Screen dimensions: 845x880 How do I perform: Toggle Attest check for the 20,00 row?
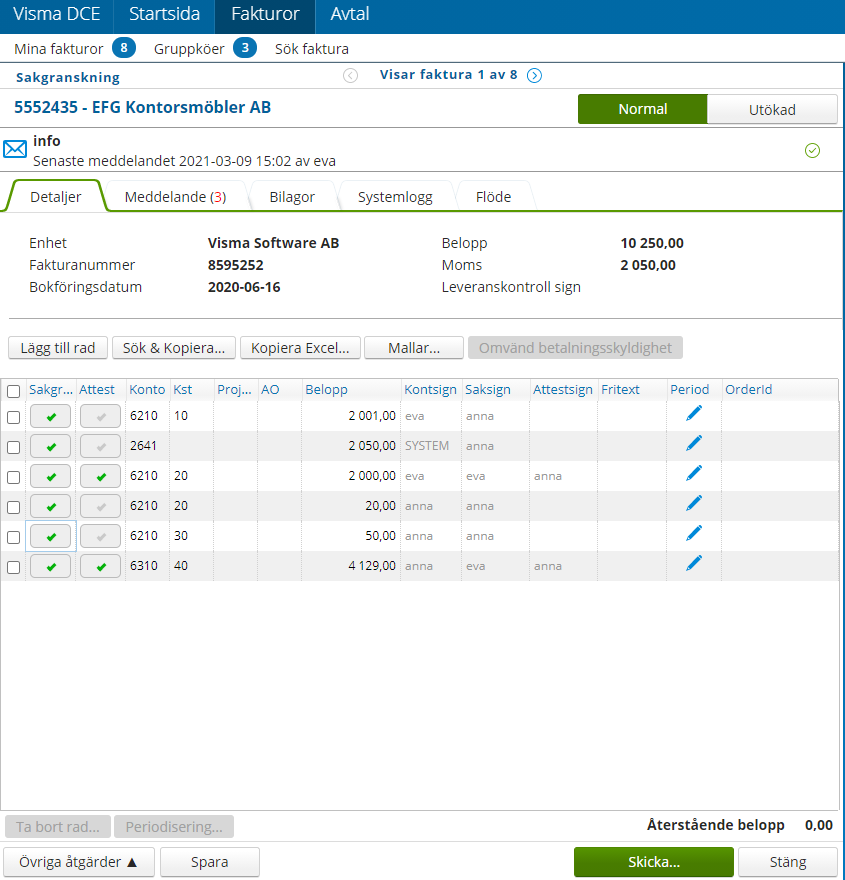[100, 506]
